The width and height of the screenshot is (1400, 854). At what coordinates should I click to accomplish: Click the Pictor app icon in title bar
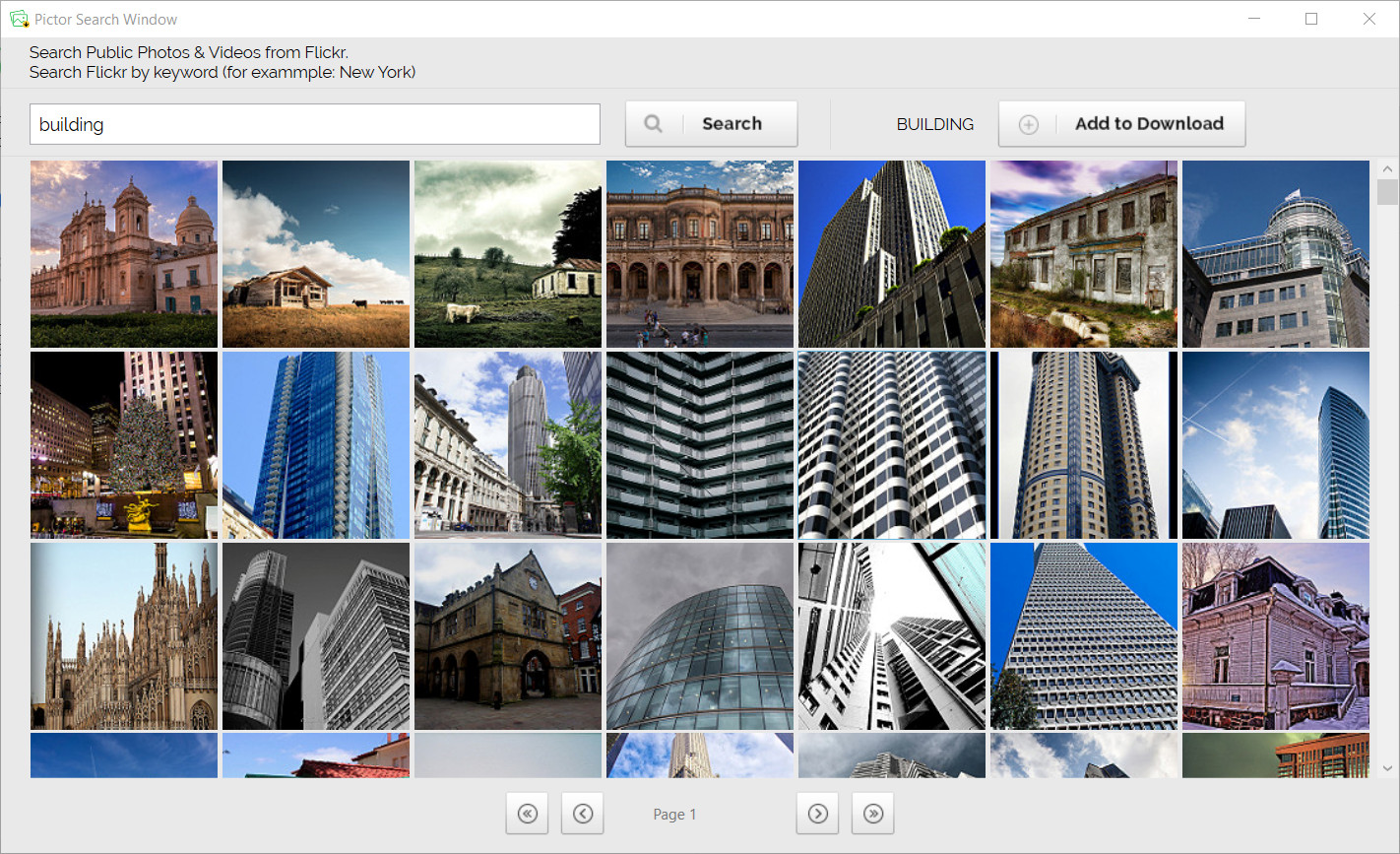click(19, 19)
